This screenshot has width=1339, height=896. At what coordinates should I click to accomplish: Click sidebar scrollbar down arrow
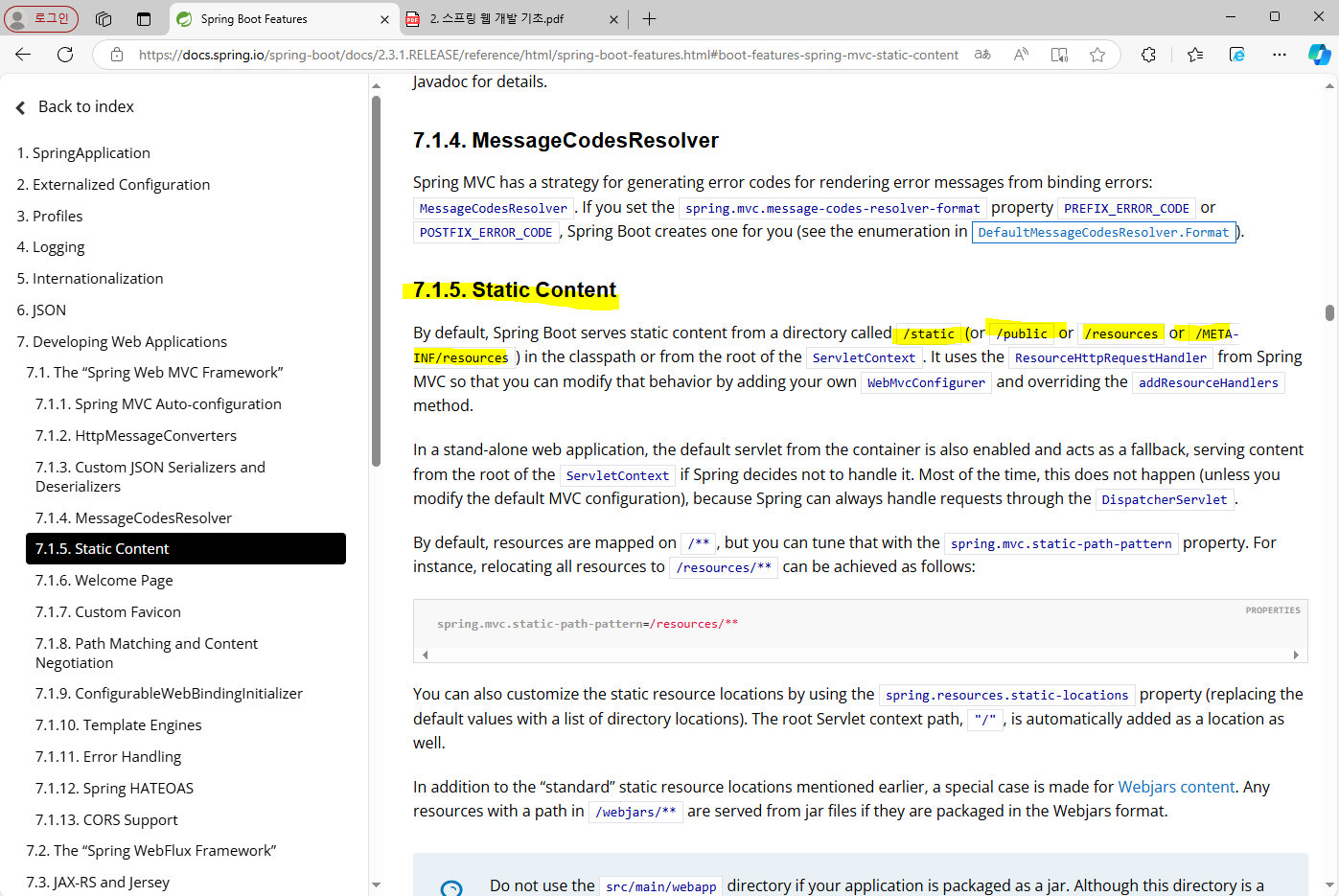click(x=376, y=885)
